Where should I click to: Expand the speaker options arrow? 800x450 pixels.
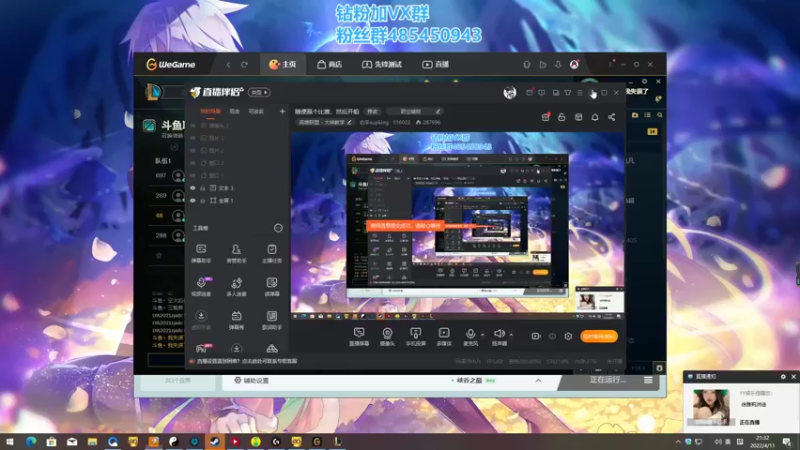pos(511,335)
